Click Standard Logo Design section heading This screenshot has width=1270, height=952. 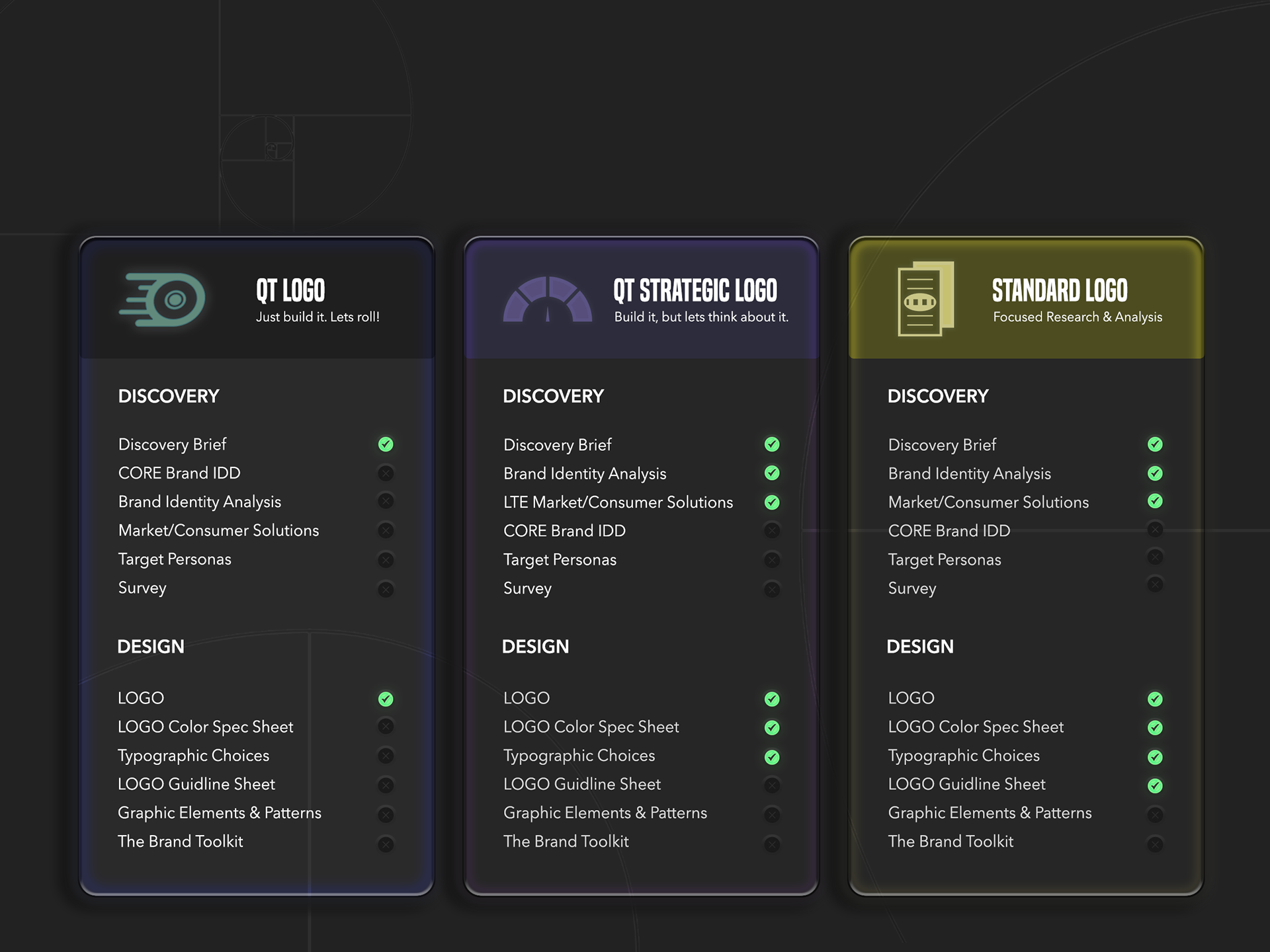919,647
